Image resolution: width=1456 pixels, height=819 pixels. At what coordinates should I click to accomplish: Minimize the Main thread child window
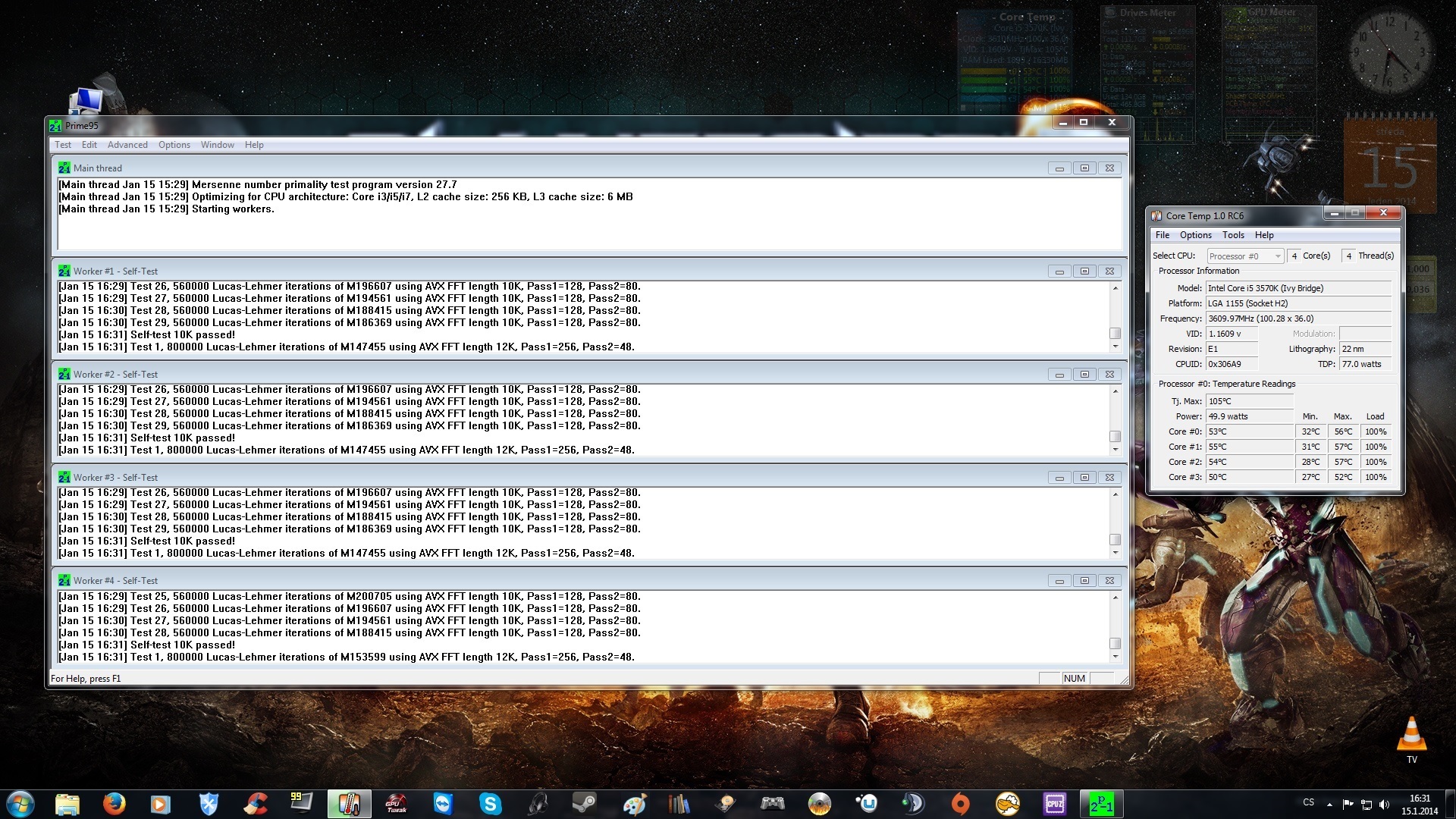coord(1059,168)
